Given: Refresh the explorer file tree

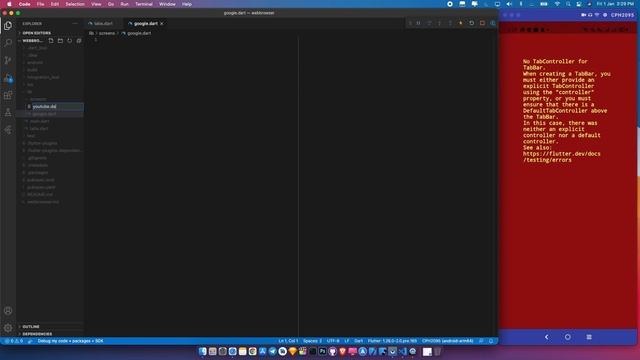Looking at the screenshot, I should tap(70, 41).
